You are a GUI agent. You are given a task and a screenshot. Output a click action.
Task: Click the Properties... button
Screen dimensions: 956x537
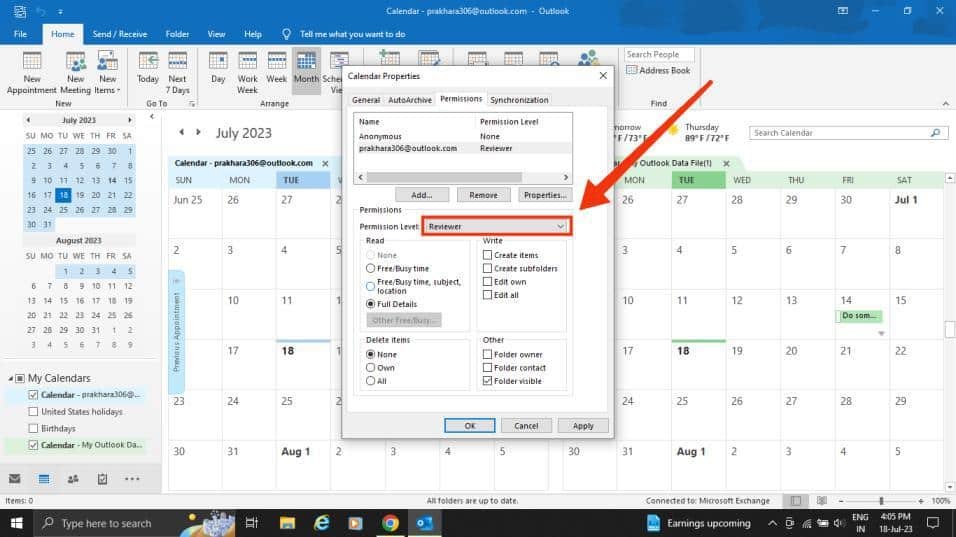point(545,195)
